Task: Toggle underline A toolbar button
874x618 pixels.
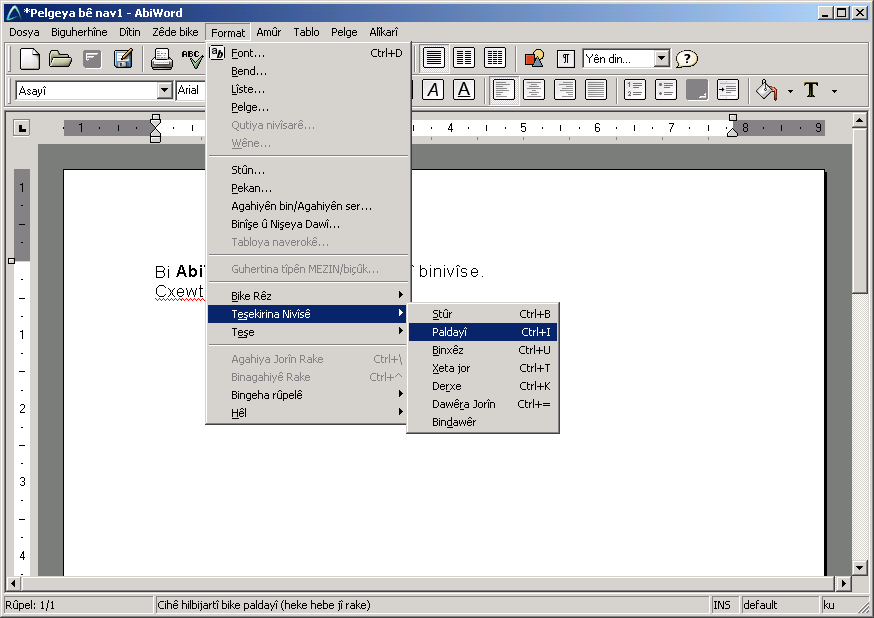Action: point(464,90)
